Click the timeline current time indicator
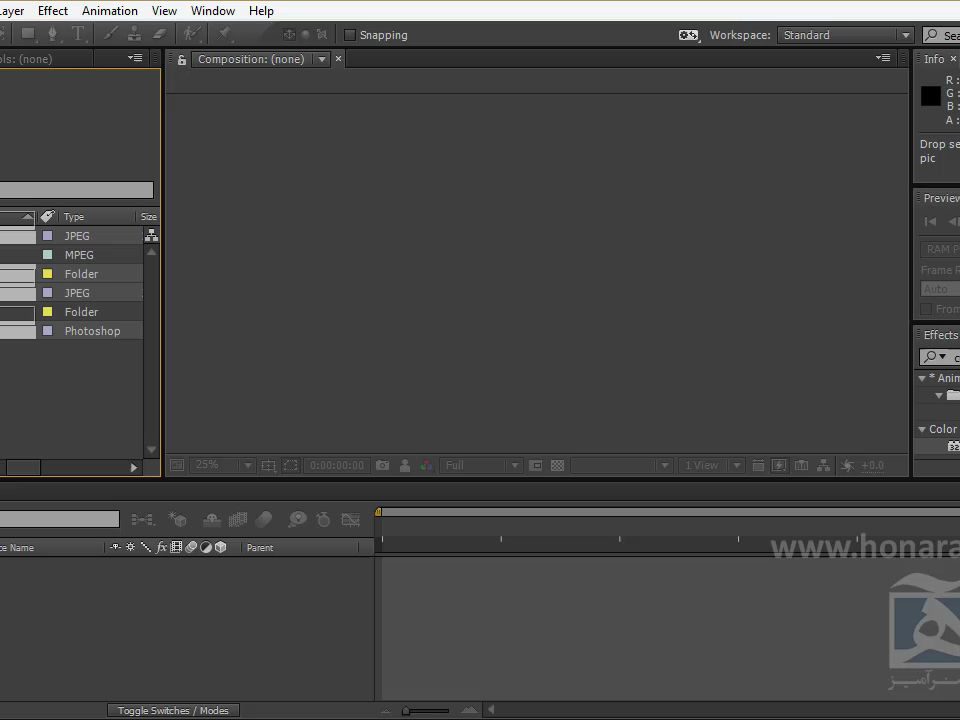Image resolution: width=960 pixels, height=720 pixels. point(378,512)
